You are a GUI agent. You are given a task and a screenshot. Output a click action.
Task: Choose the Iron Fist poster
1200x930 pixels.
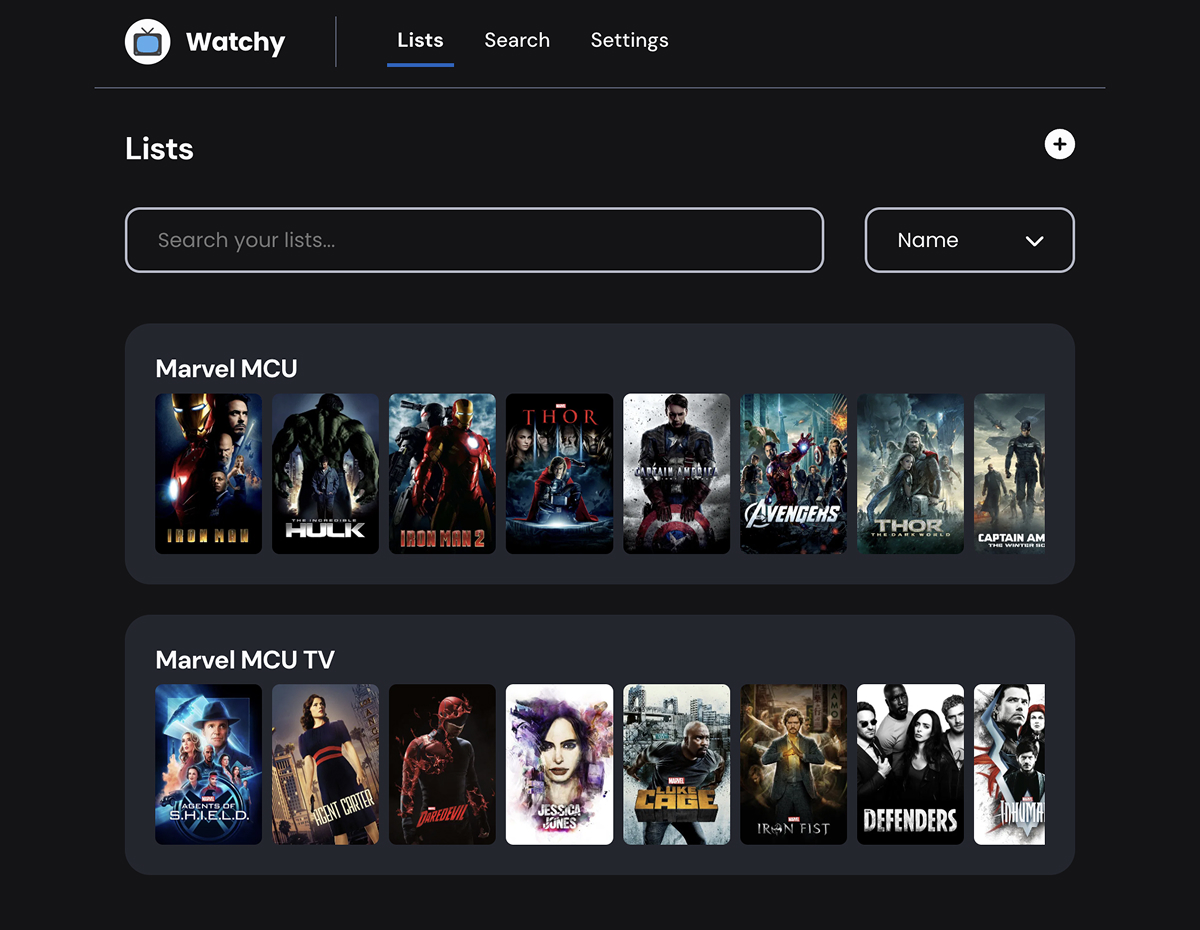click(x=793, y=764)
